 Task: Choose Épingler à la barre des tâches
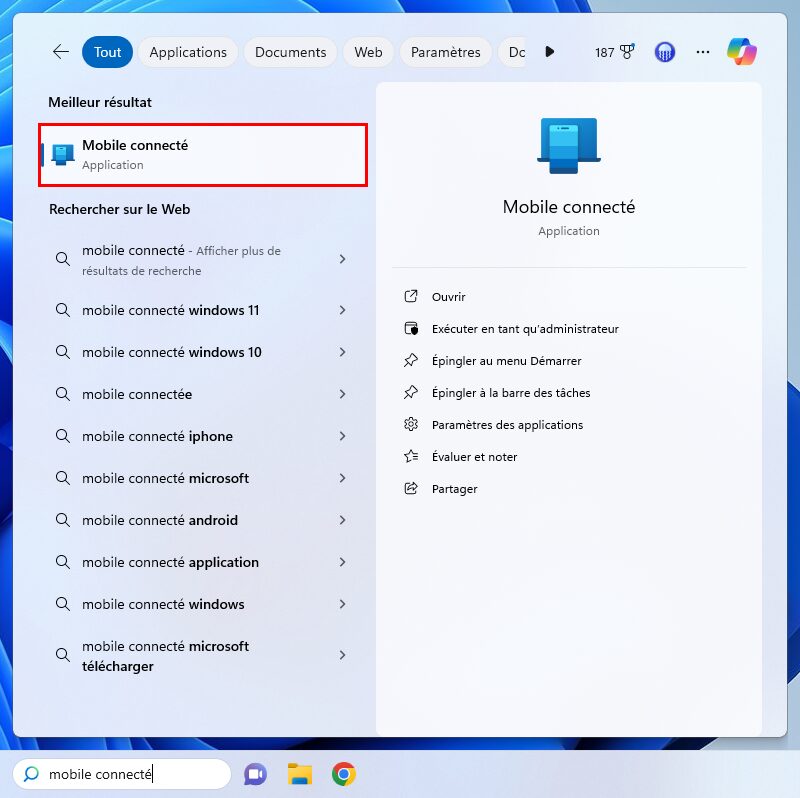point(511,393)
